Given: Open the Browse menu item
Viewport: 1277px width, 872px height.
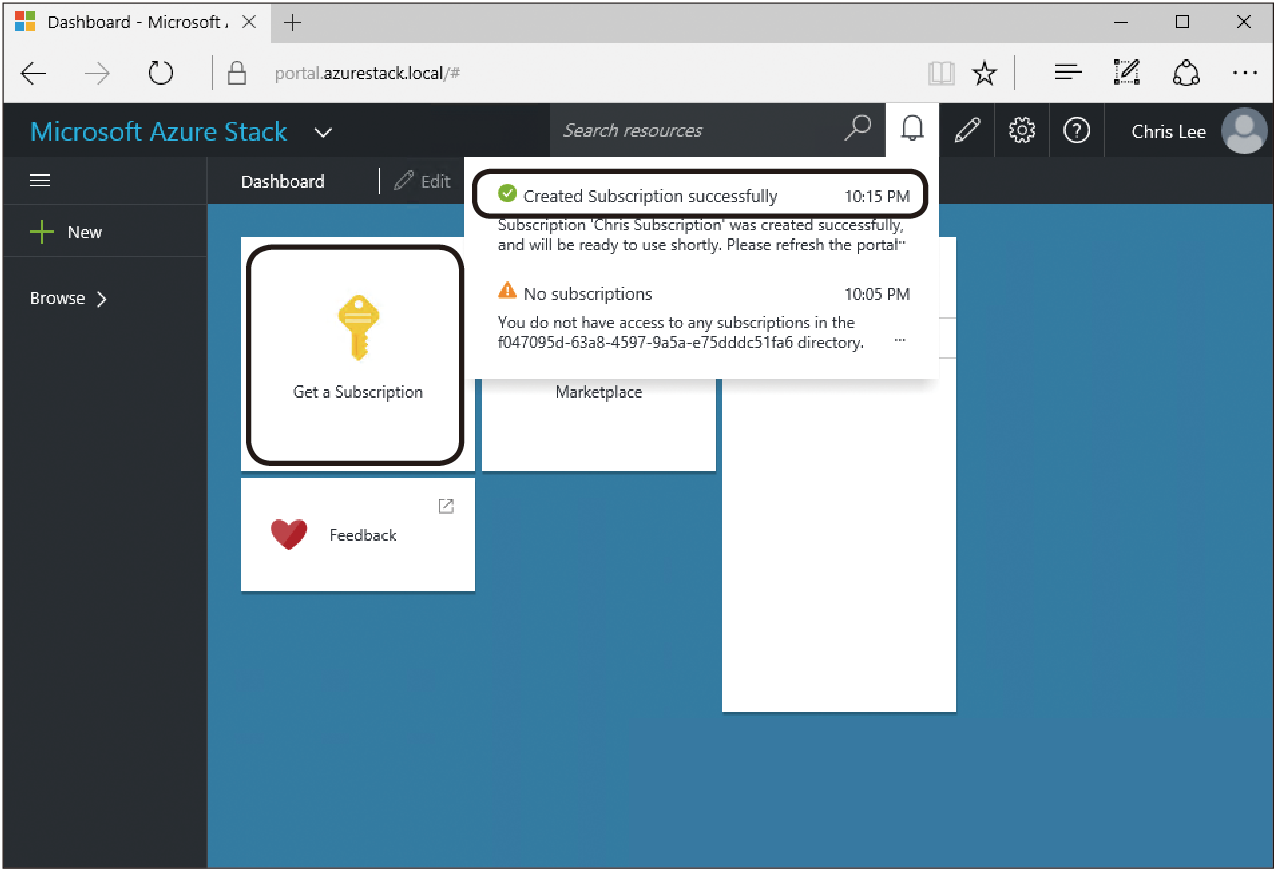Looking at the screenshot, I should [x=68, y=298].
